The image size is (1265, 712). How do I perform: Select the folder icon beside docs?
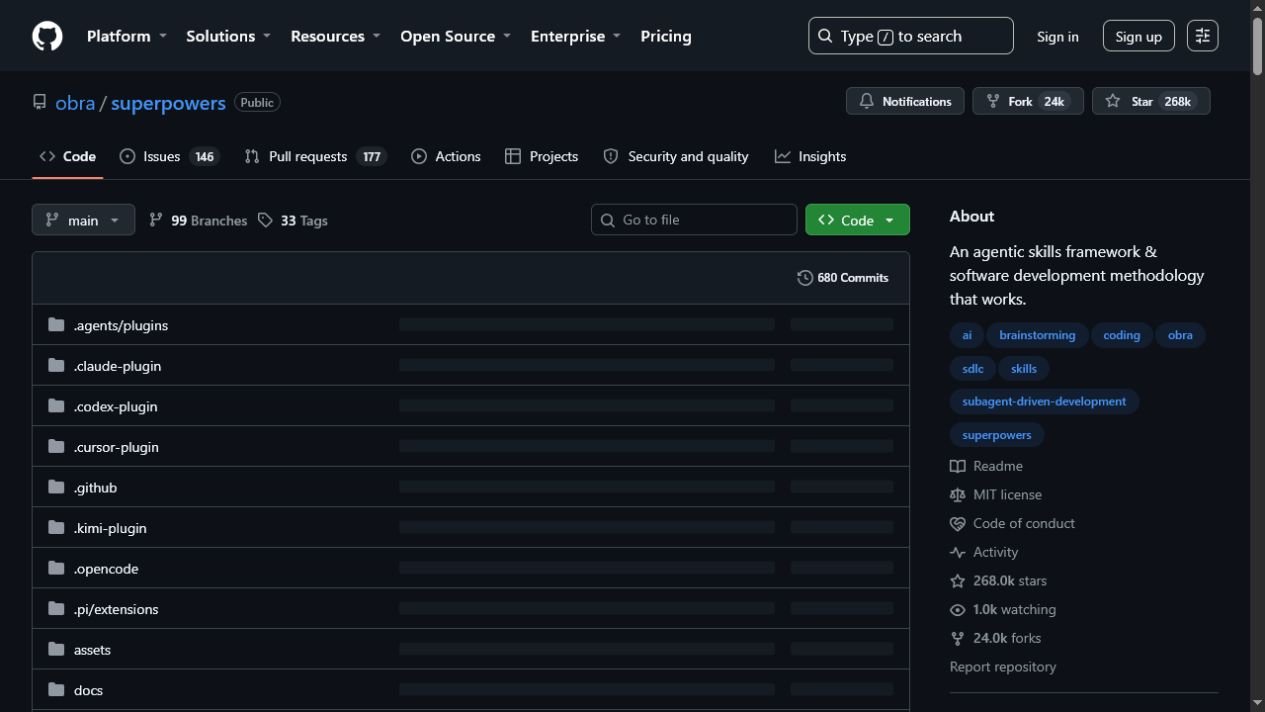click(x=56, y=689)
